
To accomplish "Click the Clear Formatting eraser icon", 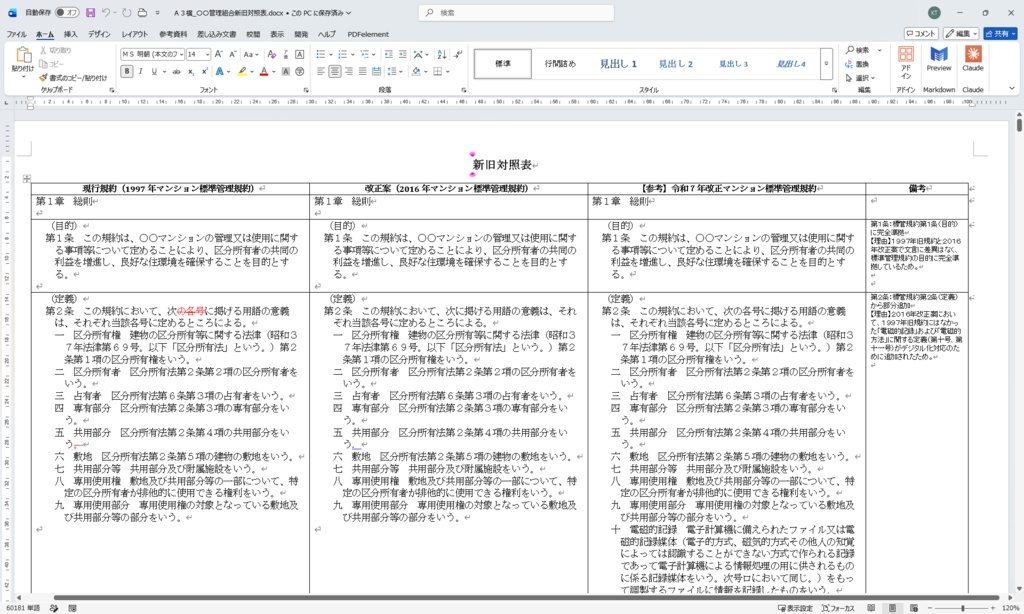I will pyautogui.click(x=272, y=54).
